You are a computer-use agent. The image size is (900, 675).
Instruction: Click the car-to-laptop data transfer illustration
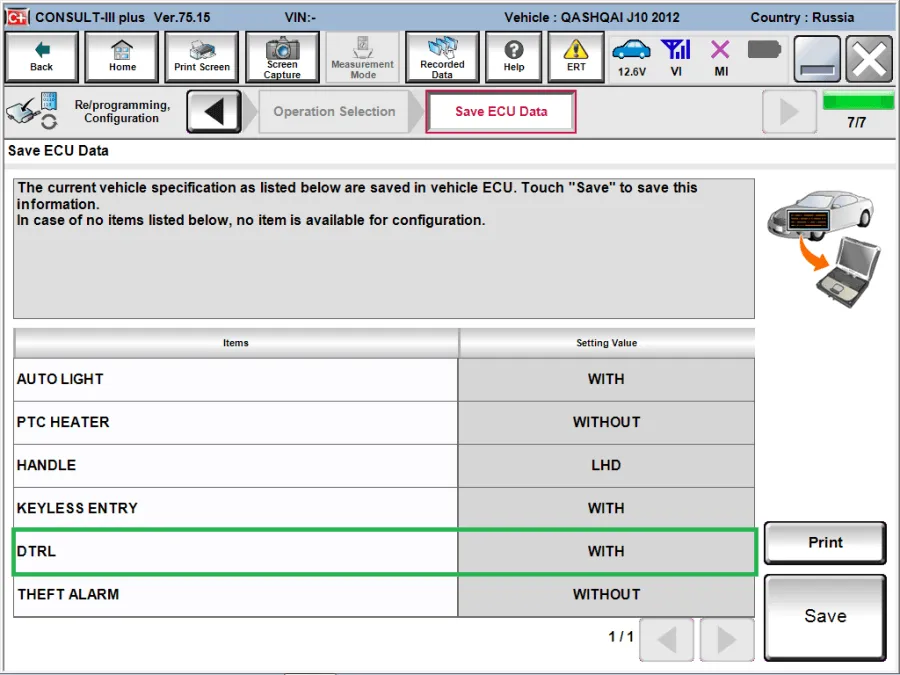[824, 247]
